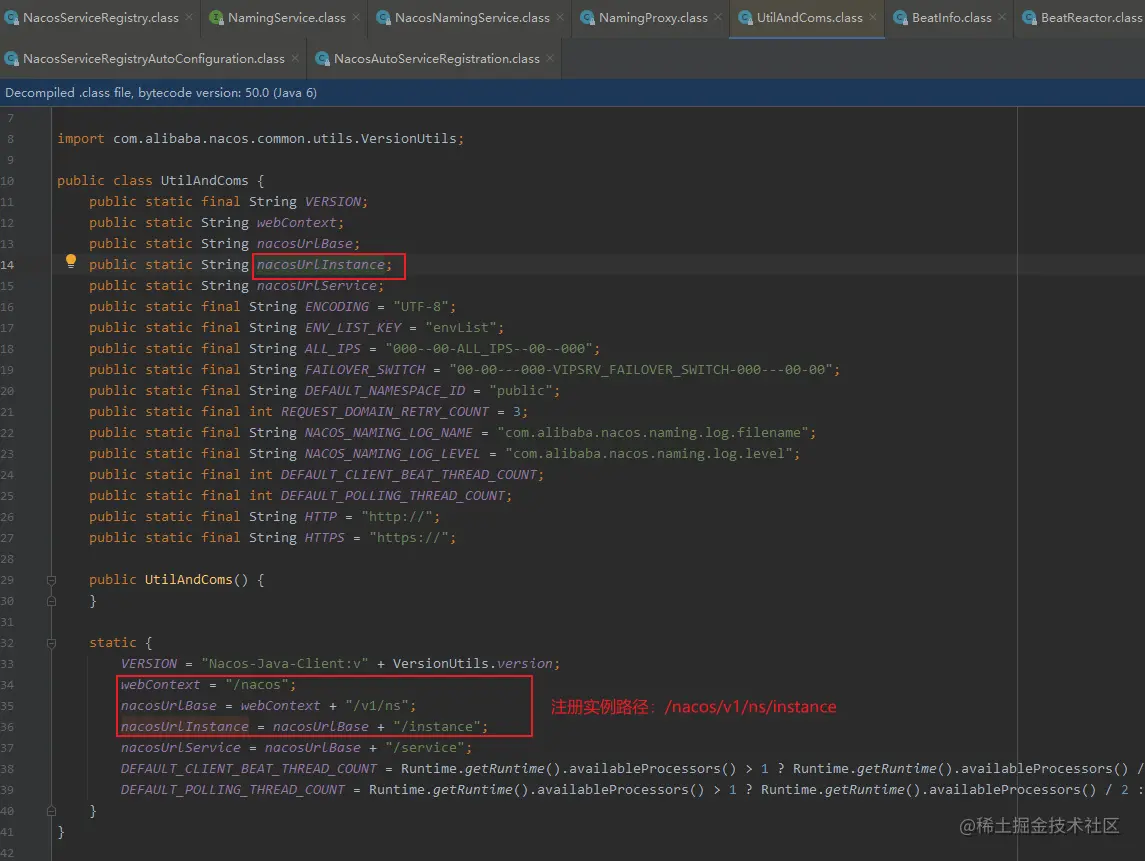Click the "/instance" string on line 36
The height and width of the screenshot is (861, 1145).
(x=437, y=727)
